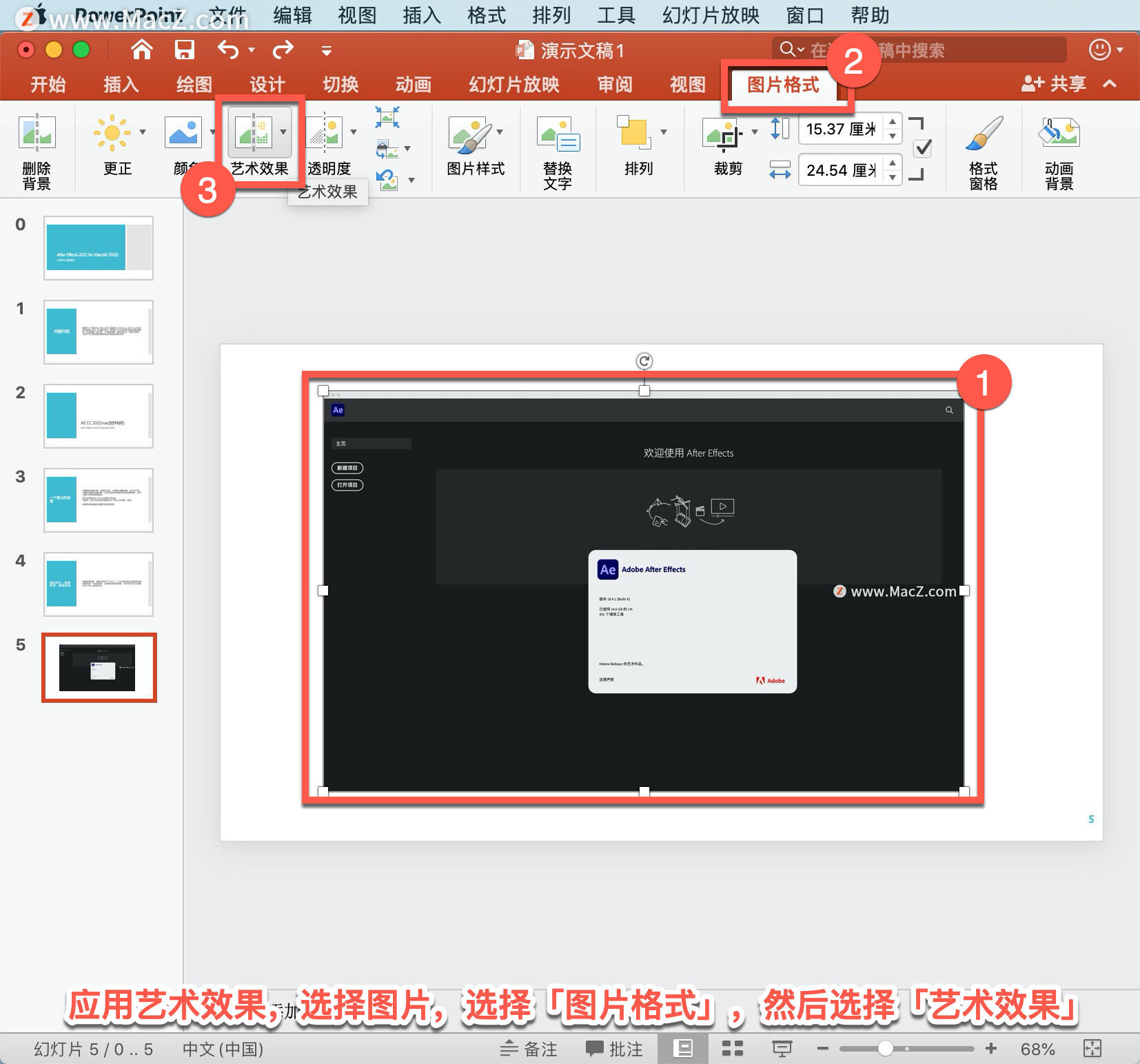The height and width of the screenshot is (1064, 1140).
Task: Click zoom out minus button
Action: click(x=822, y=1049)
